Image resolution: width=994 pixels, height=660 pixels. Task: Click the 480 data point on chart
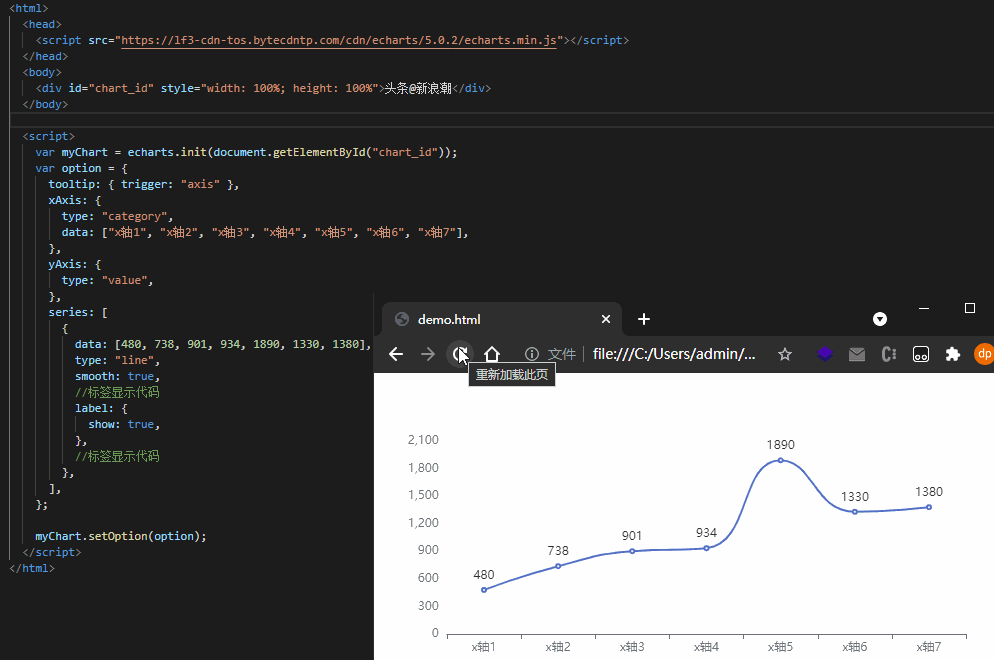click(484, 590)
